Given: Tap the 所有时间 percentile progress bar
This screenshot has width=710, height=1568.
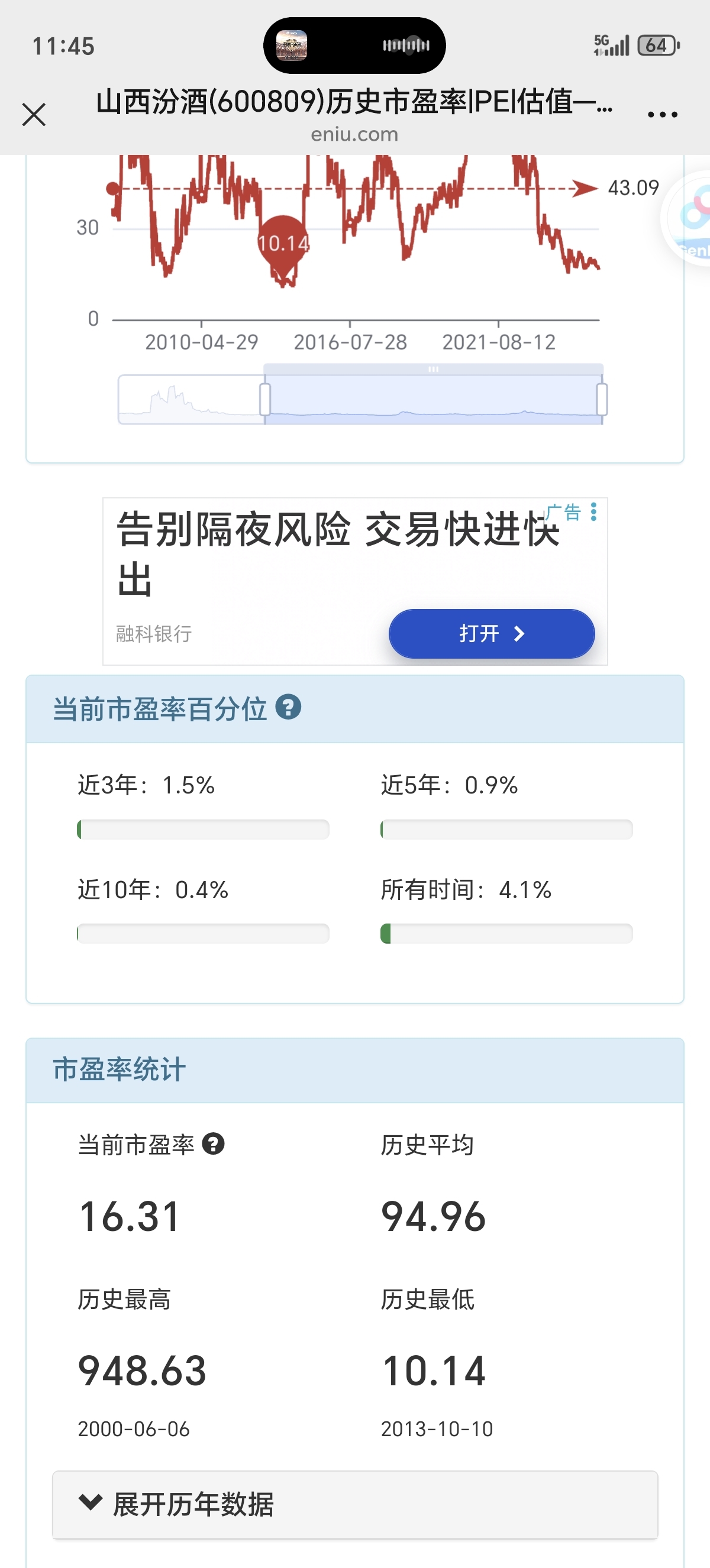Looking at the screenshot, I should (x=506, y=933).
